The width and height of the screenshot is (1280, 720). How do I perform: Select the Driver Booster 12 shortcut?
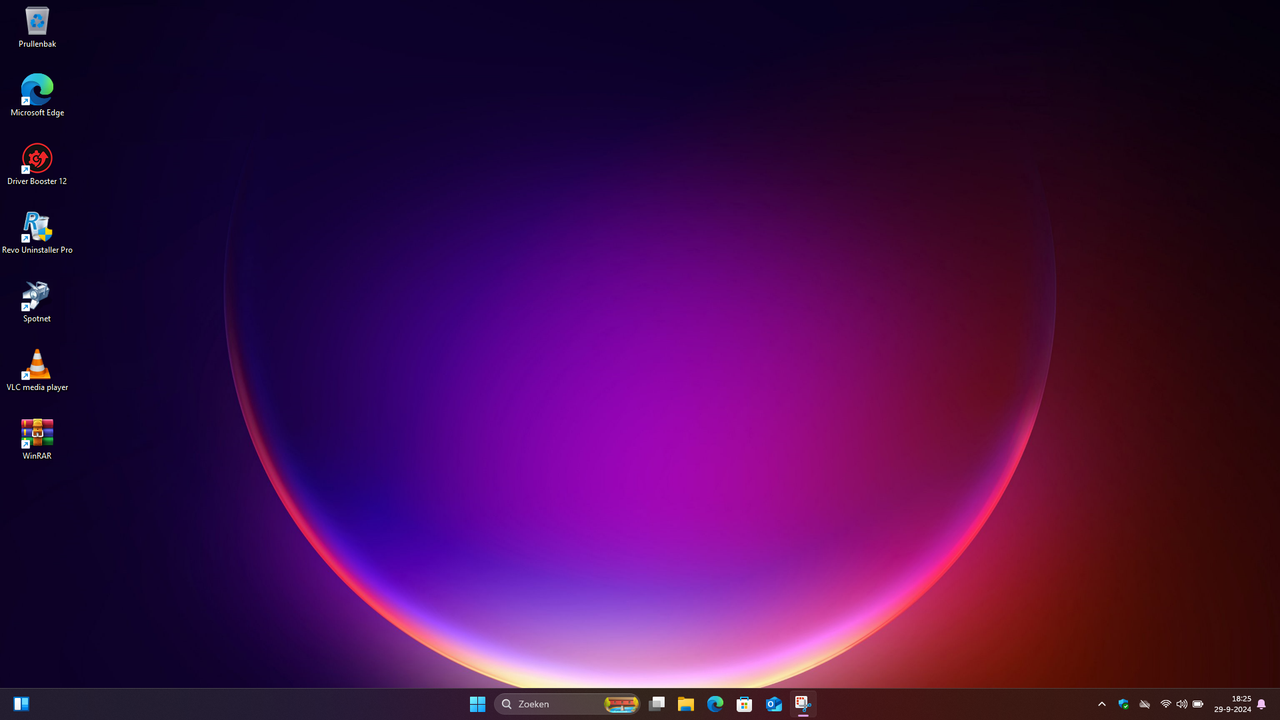37,165
